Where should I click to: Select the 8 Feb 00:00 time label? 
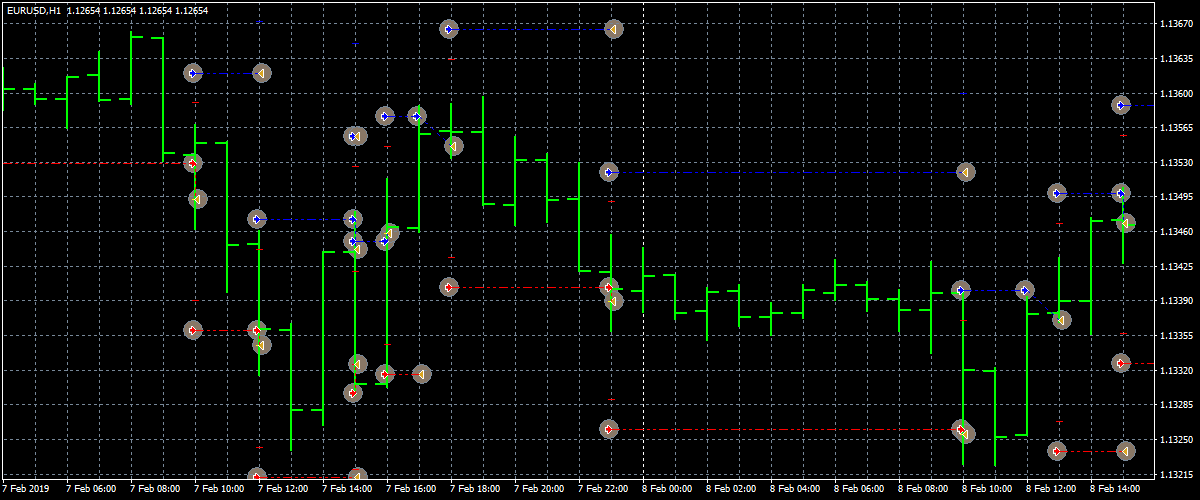[668, 490]
